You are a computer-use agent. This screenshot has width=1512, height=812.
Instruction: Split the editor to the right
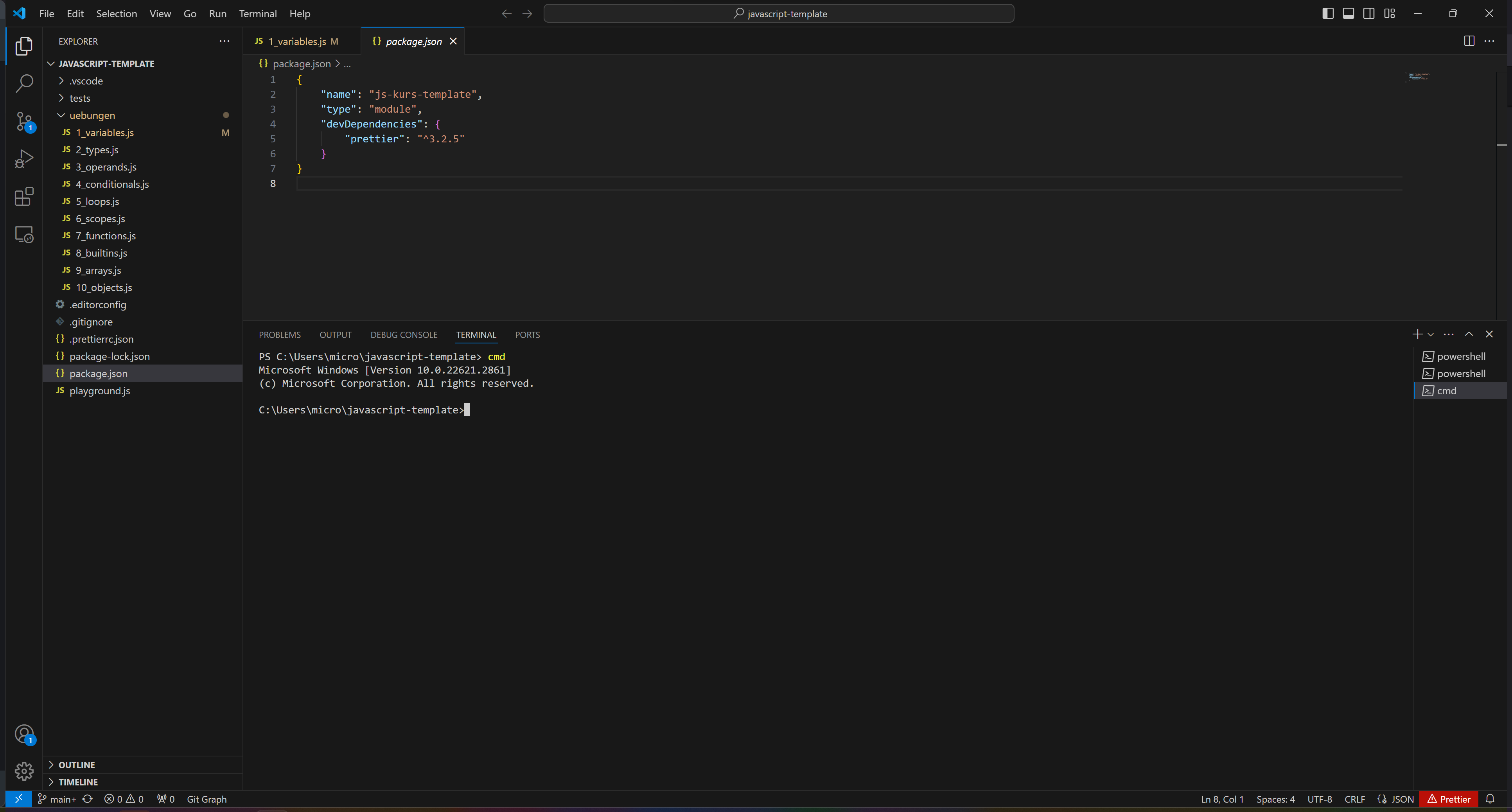1469,41
